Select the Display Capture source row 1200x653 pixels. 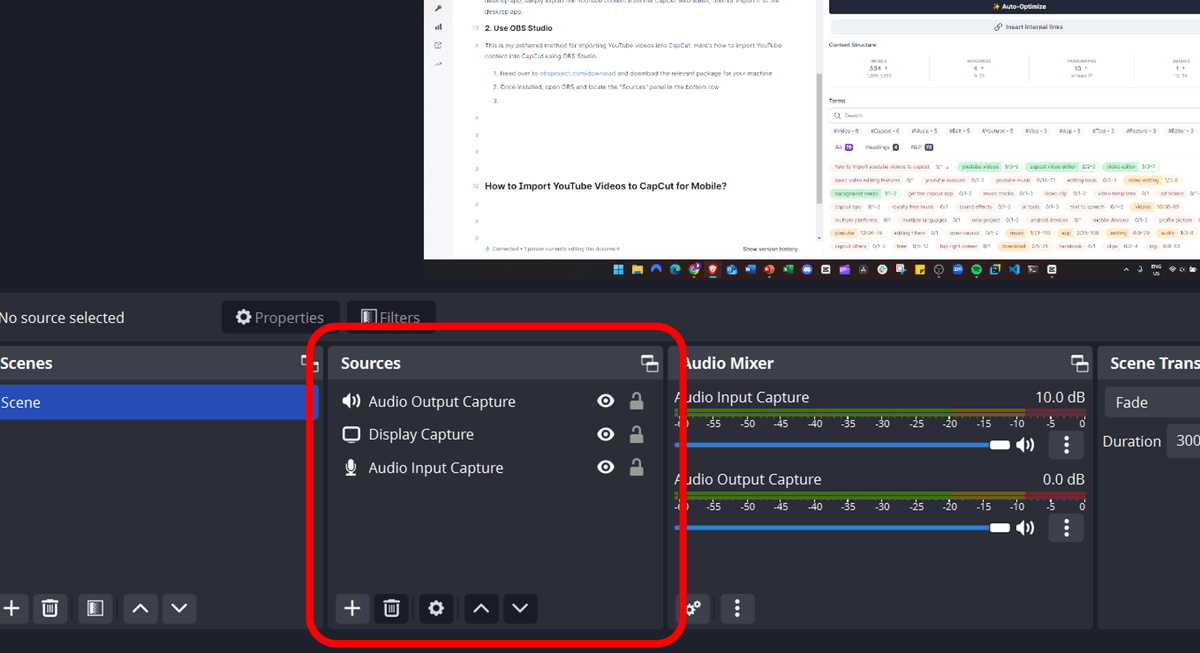[495, 434]
